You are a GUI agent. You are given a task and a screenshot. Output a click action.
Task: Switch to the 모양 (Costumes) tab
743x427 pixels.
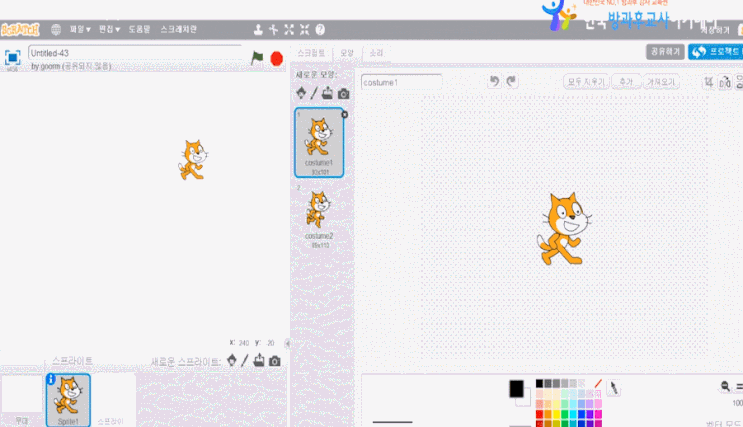point(347,53)
